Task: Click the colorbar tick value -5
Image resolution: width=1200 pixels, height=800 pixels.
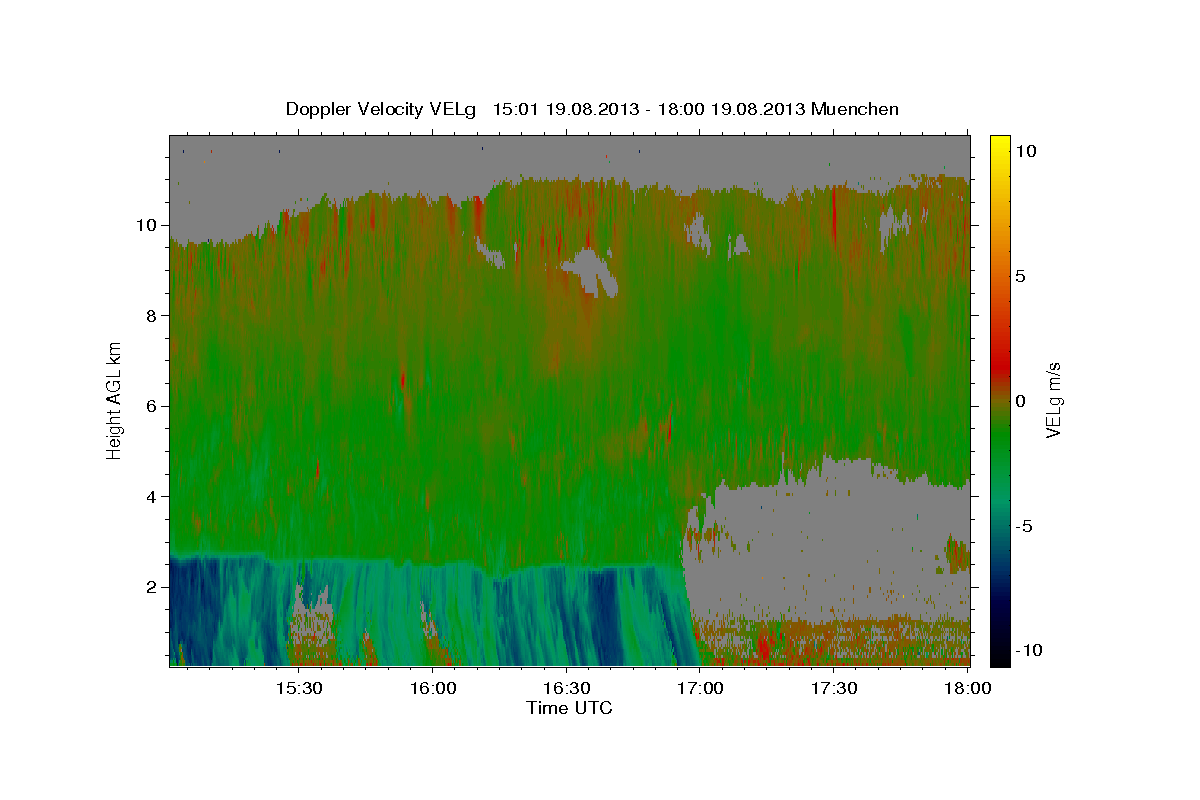Action: [1025, 525]
